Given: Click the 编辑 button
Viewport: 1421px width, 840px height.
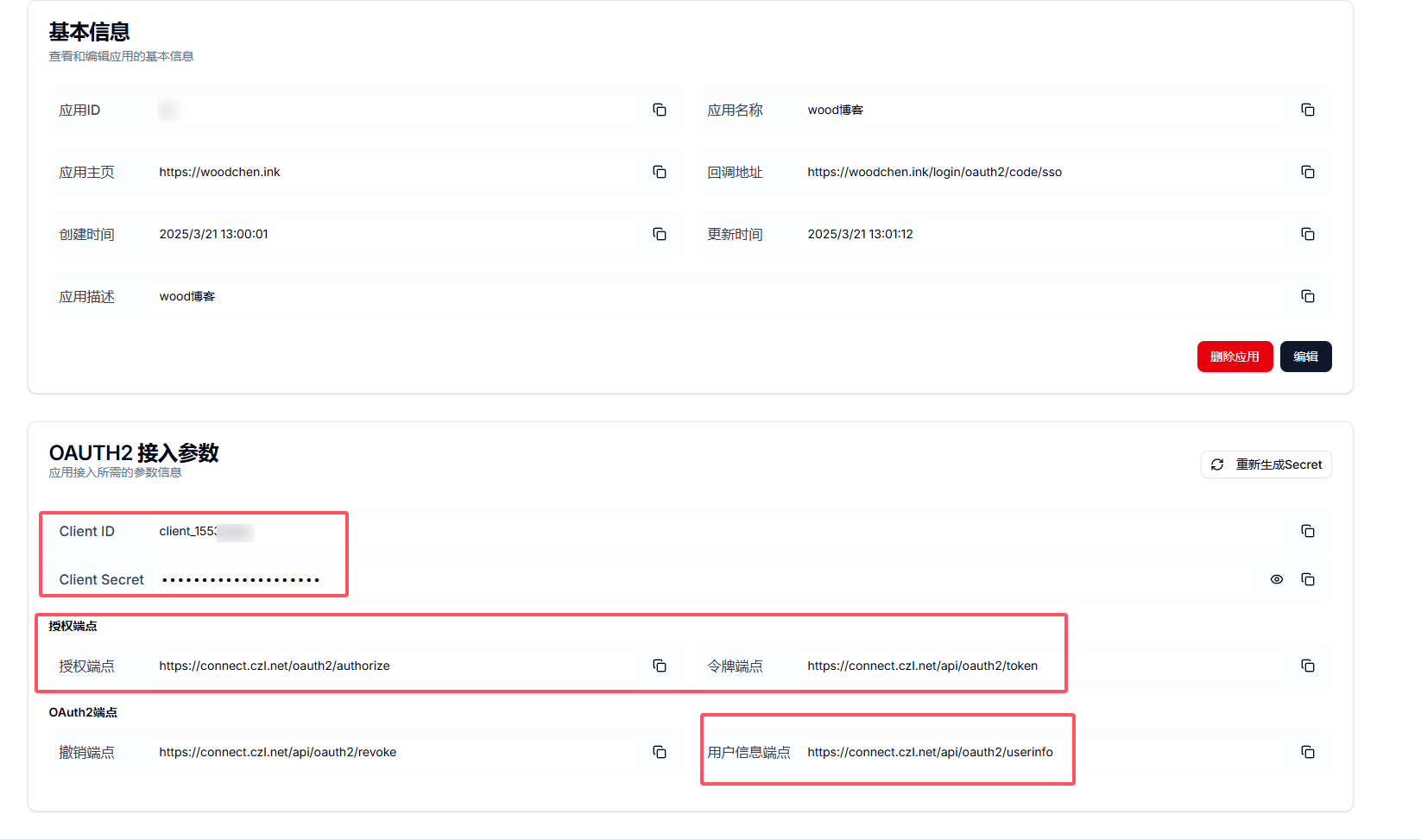Looking at the screenshot, I should [x=1305, y=357].
